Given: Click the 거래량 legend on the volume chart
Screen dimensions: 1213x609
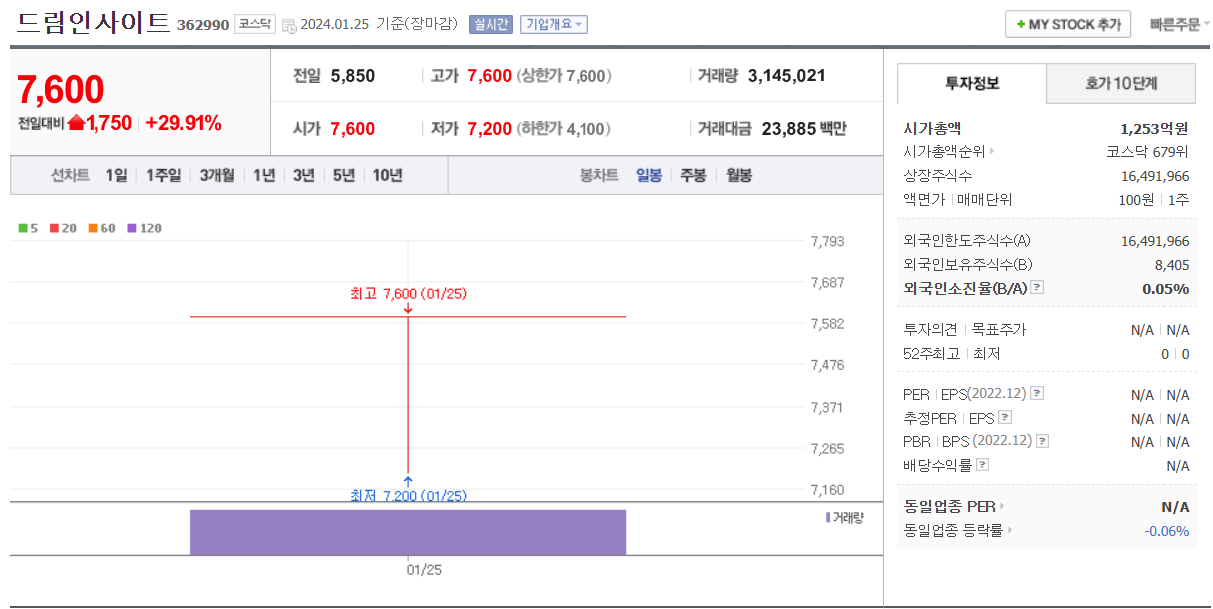Looking at the screenshot, I should click(x=845, y=517).
